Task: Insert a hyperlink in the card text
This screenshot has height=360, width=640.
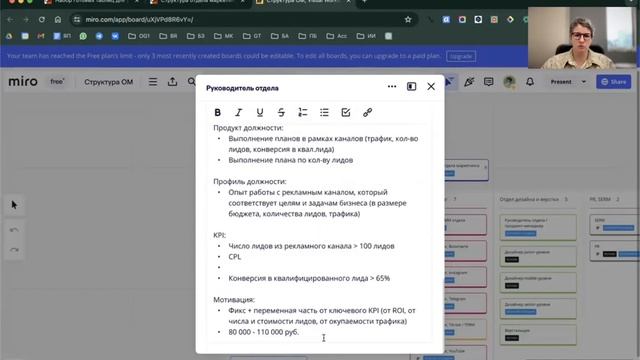Action: (x=367, y=112)
